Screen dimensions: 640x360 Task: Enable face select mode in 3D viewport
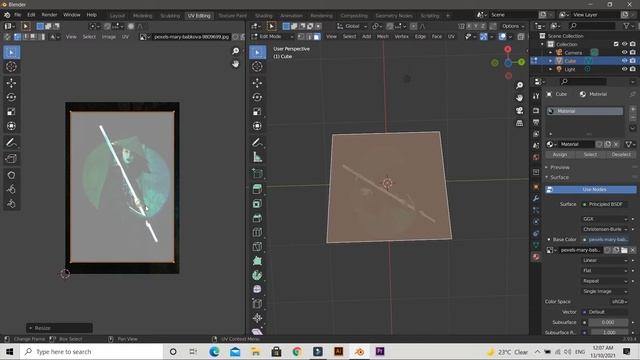pos(317,37)
